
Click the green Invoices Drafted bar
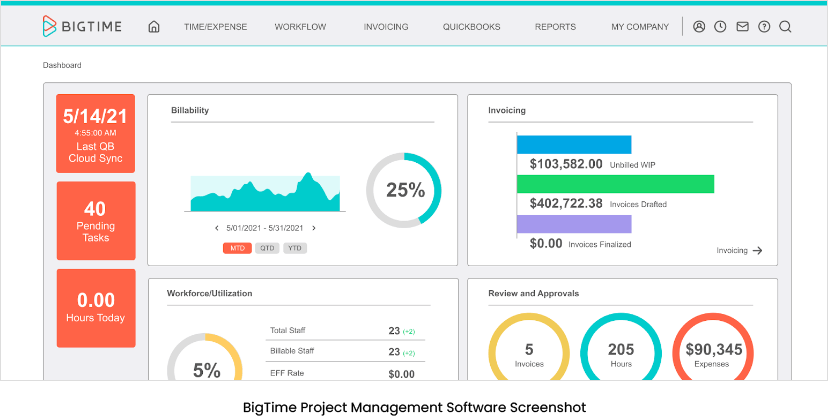[615, 184]
